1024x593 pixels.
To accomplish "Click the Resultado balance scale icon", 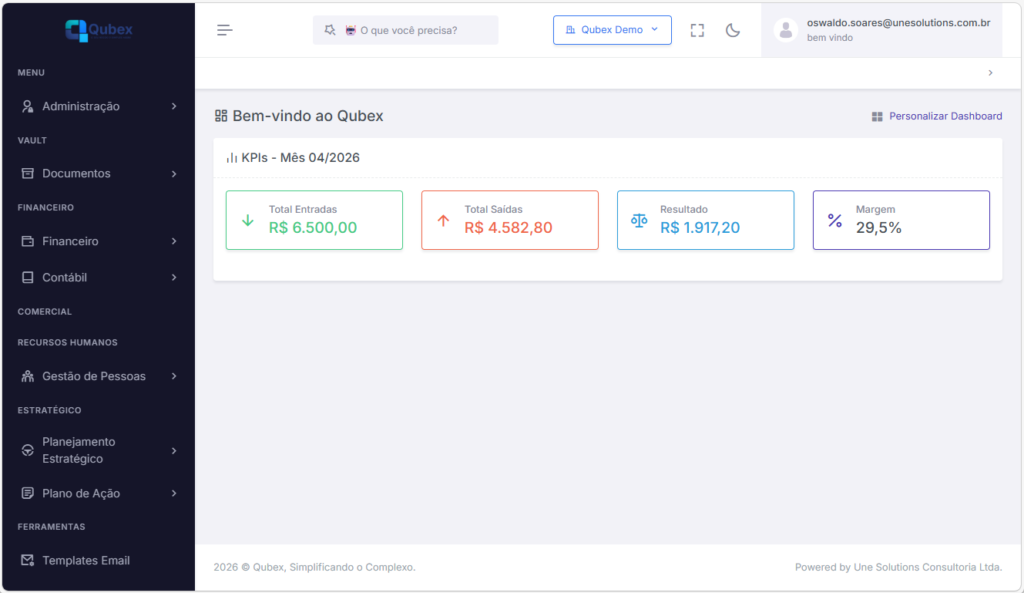I will pyautogui.click(x=639, y=220).
